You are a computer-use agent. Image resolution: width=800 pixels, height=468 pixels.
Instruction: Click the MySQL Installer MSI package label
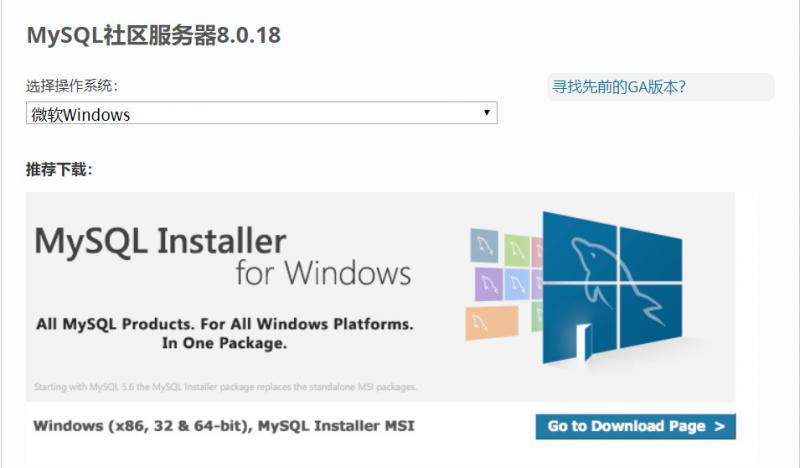pyautogui.click(x=224, y=426)
